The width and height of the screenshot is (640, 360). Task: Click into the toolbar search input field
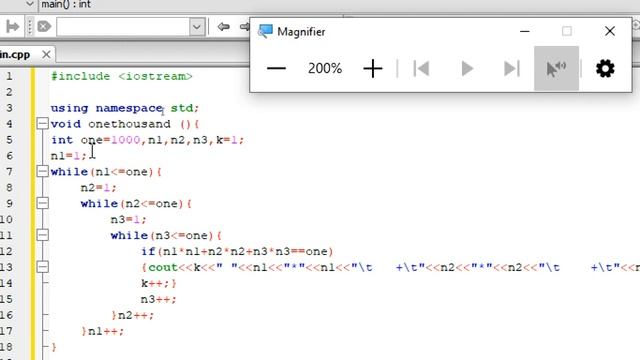(123, 27)
